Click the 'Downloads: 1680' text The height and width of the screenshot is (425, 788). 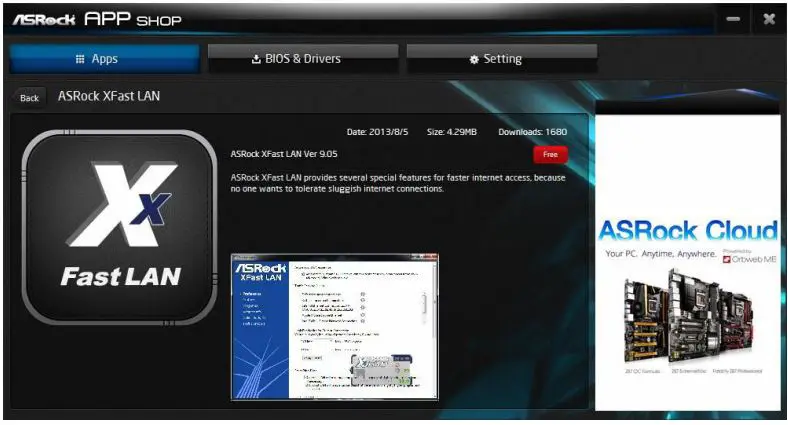coord(533,132)
